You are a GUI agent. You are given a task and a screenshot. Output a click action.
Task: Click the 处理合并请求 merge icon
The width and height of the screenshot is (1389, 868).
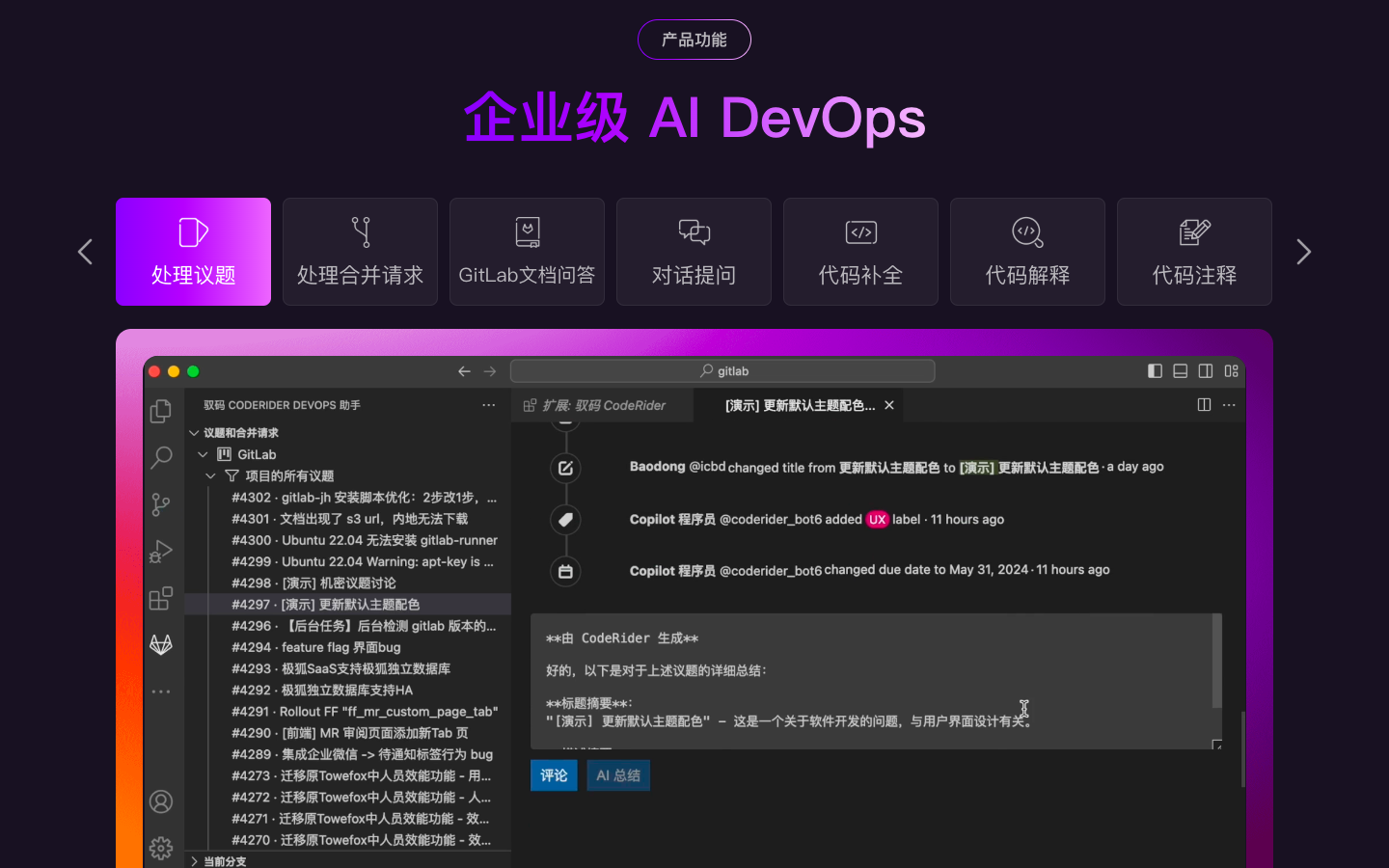(361, 232)
